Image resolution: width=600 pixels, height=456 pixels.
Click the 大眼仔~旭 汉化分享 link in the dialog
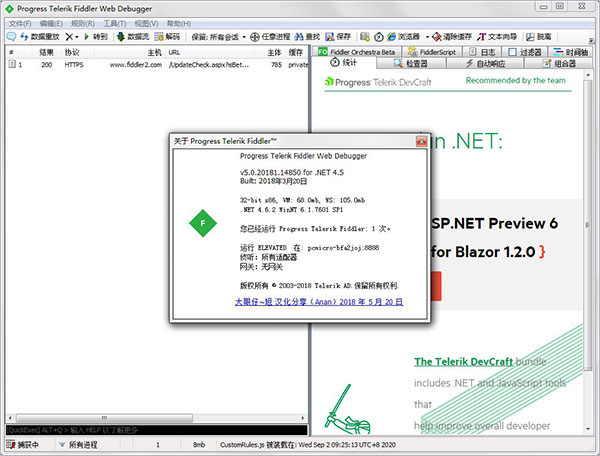319,302
